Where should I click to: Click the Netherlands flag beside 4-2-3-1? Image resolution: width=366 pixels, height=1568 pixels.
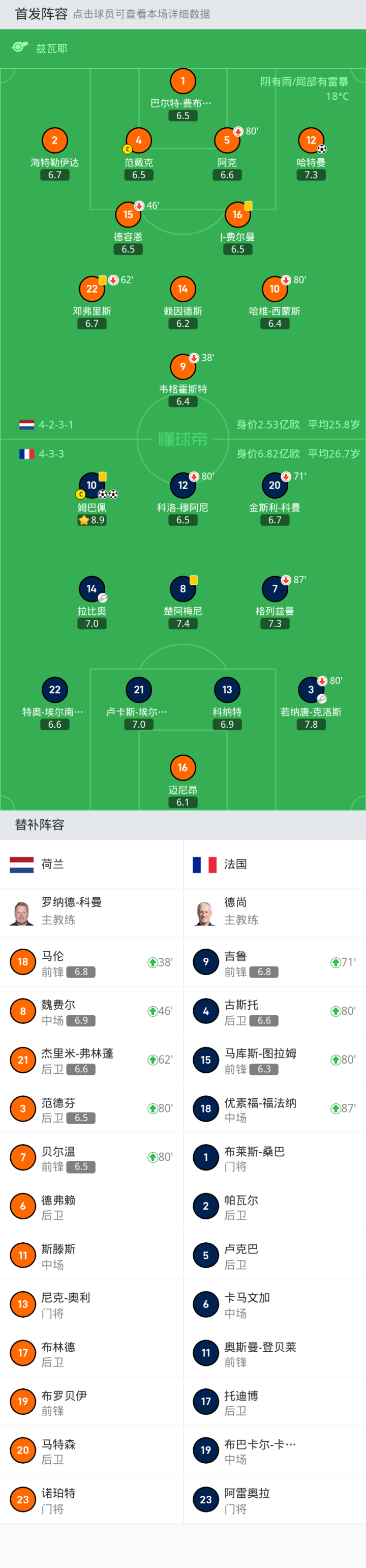(26, 424)
